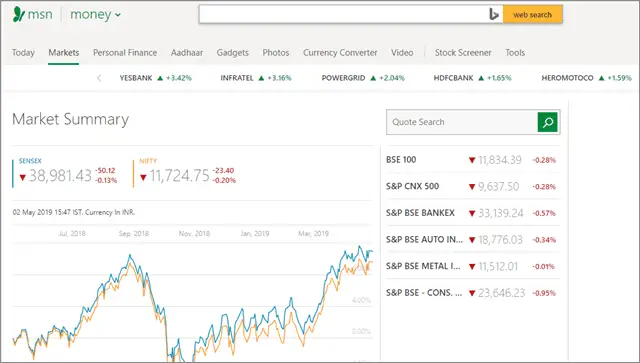Open the Currency Converter tab
This screenshot has width=640, height=363.
pyautogui.click(x=340, y=53)
